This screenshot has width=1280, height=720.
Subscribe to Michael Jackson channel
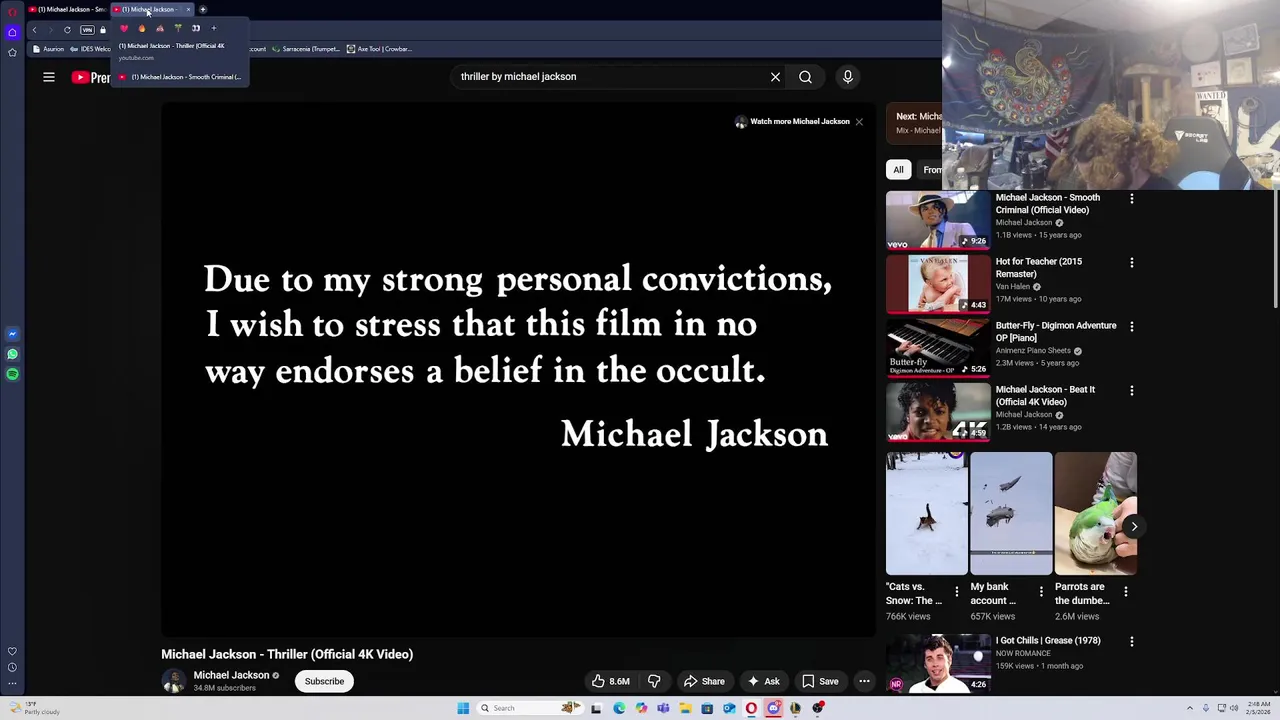324,681
